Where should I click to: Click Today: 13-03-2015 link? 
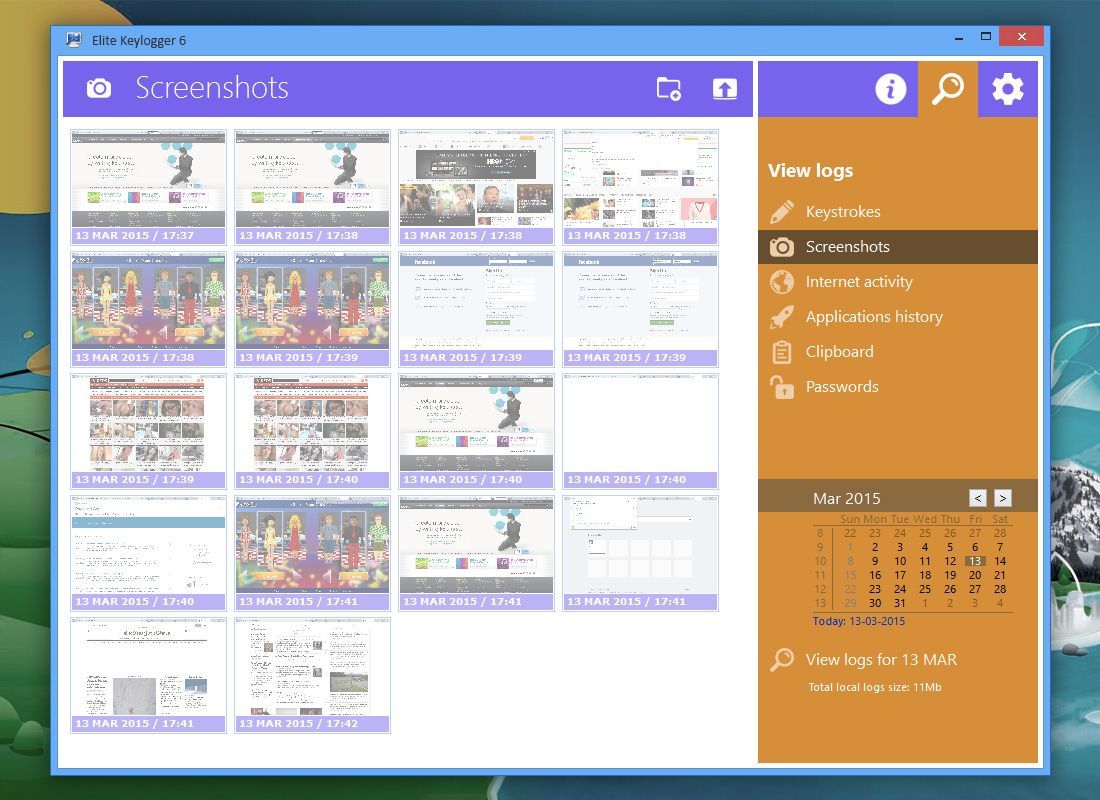coord(859,621)
